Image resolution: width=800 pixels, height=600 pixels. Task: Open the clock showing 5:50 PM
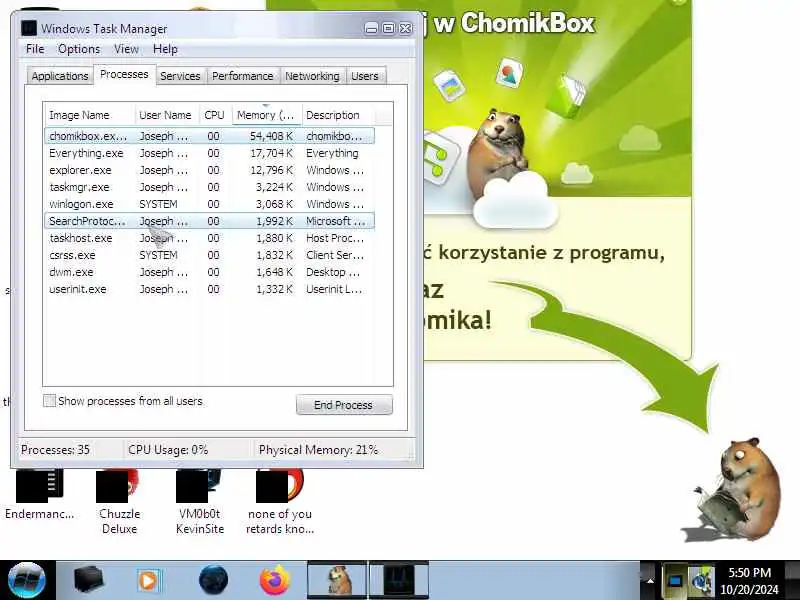749,581
